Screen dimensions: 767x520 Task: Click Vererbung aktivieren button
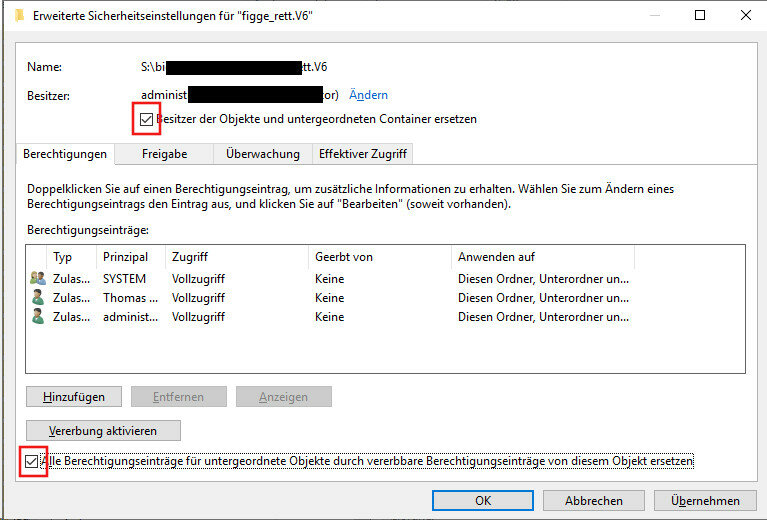(x=103, y=431)
